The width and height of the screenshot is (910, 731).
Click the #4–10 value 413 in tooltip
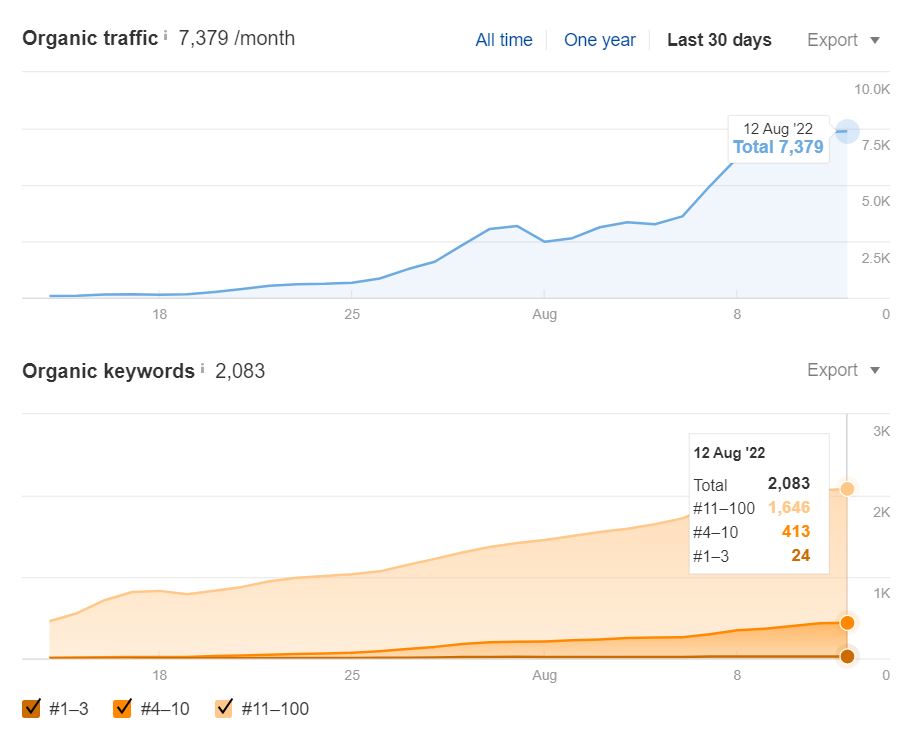tap(796, 531)
